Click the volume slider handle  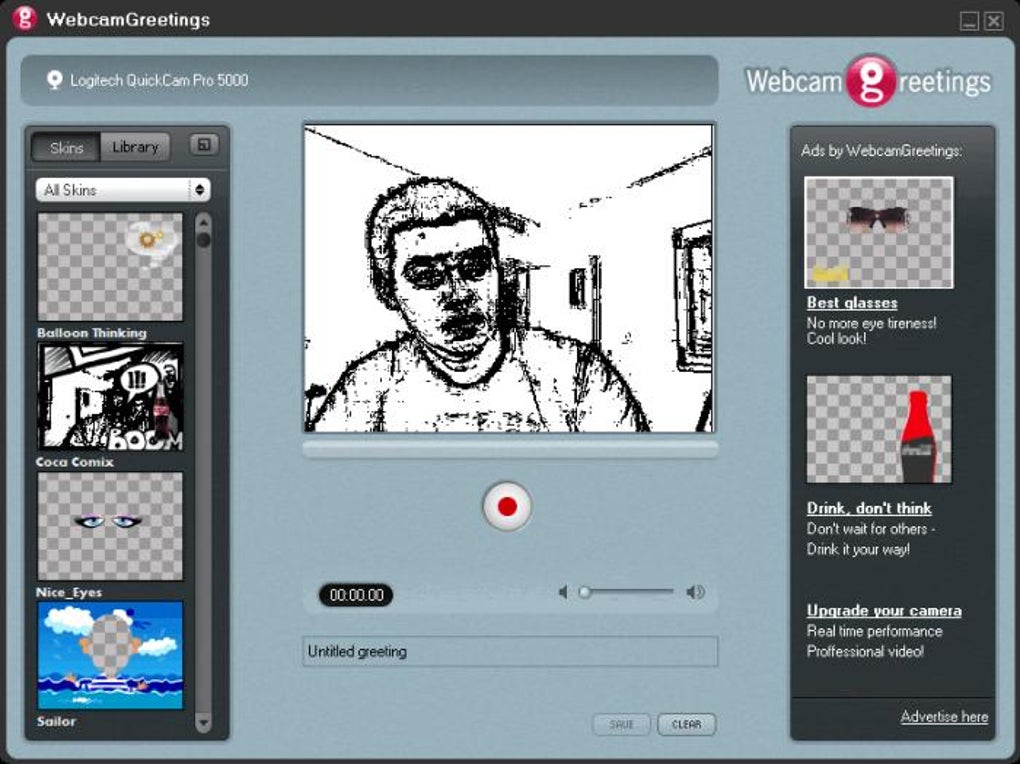click(584, 592)
